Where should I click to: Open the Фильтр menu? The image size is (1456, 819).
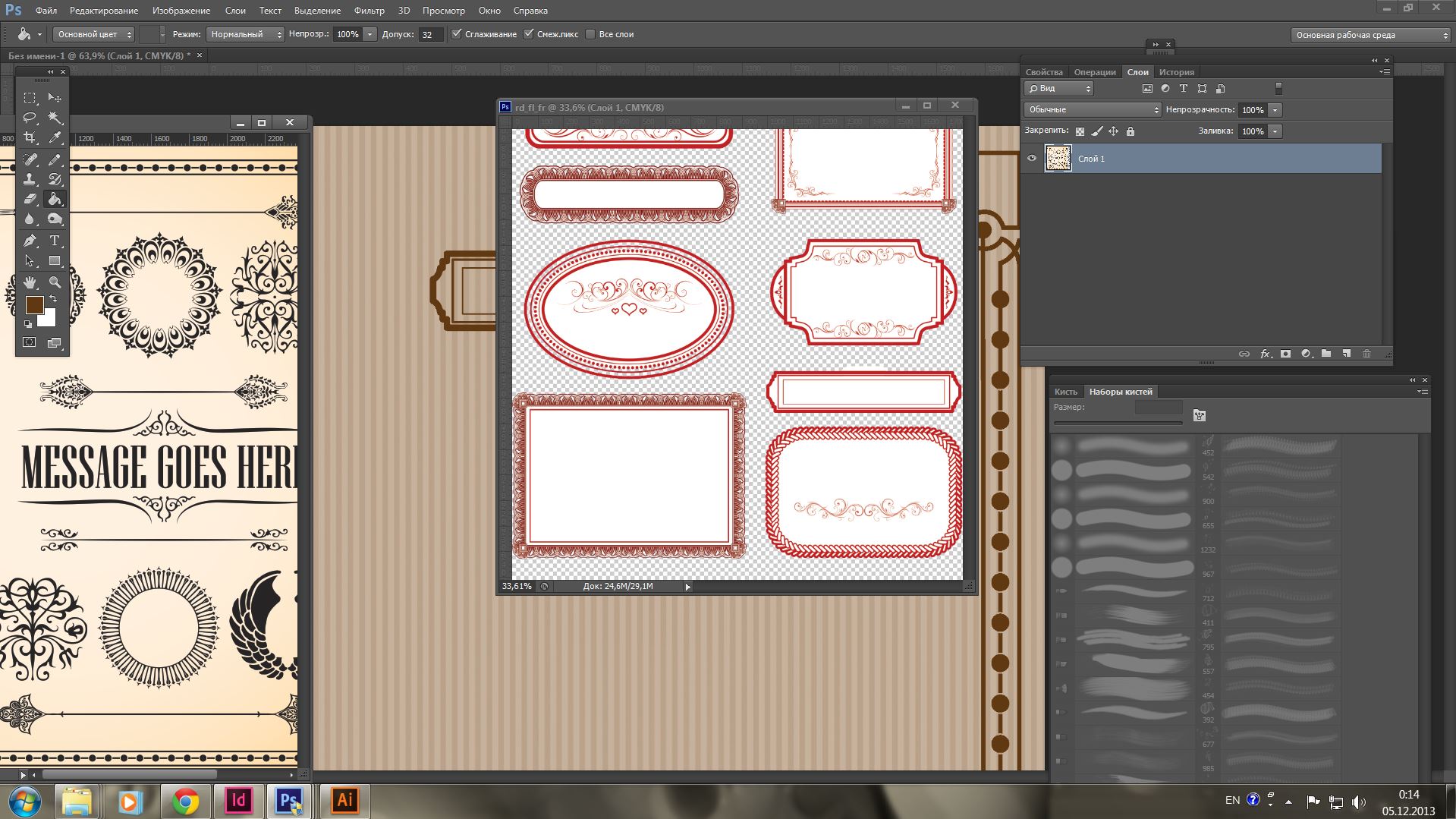[x=369, y=11]
